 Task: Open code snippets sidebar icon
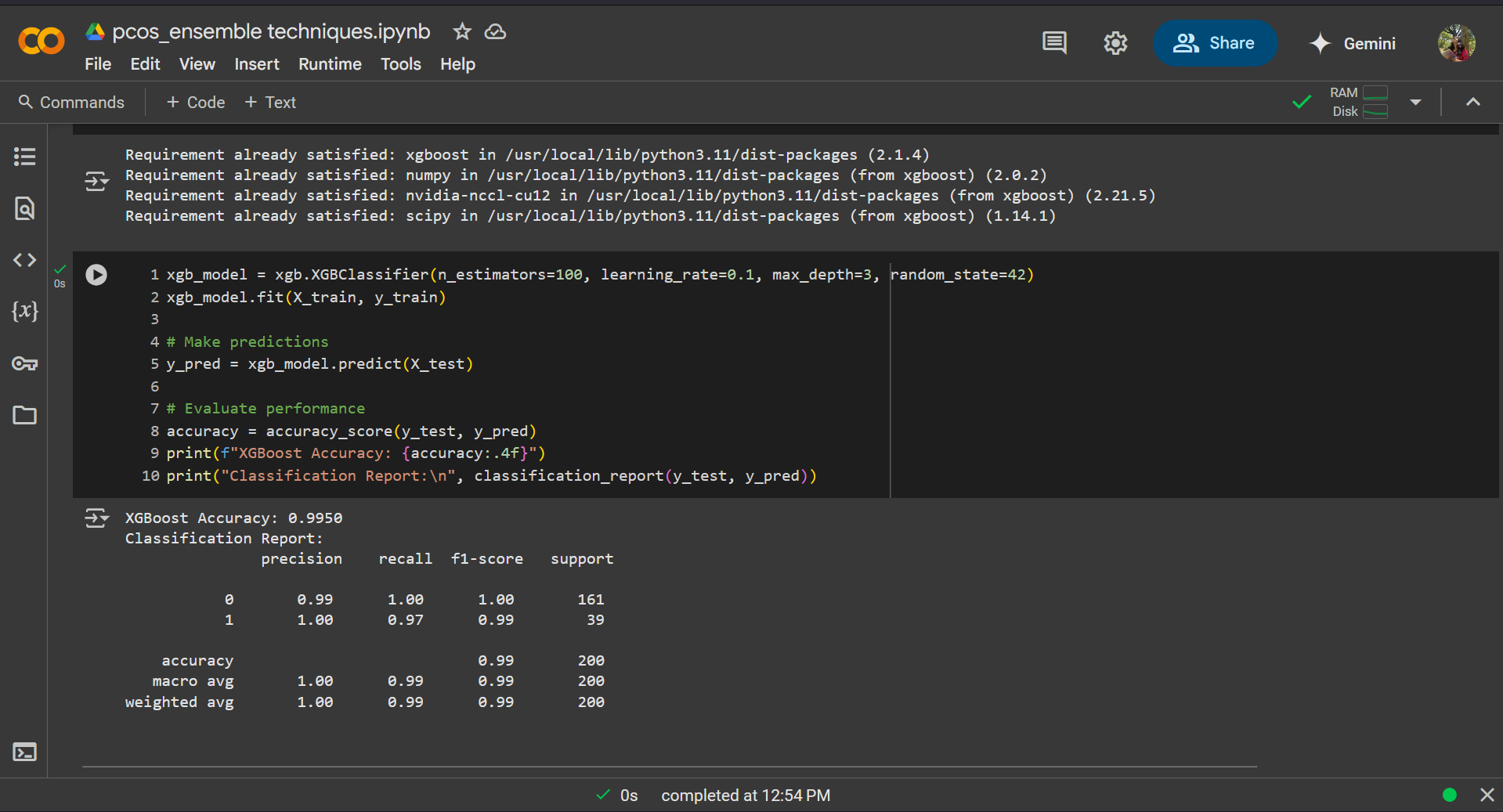[x=25, y=260]
